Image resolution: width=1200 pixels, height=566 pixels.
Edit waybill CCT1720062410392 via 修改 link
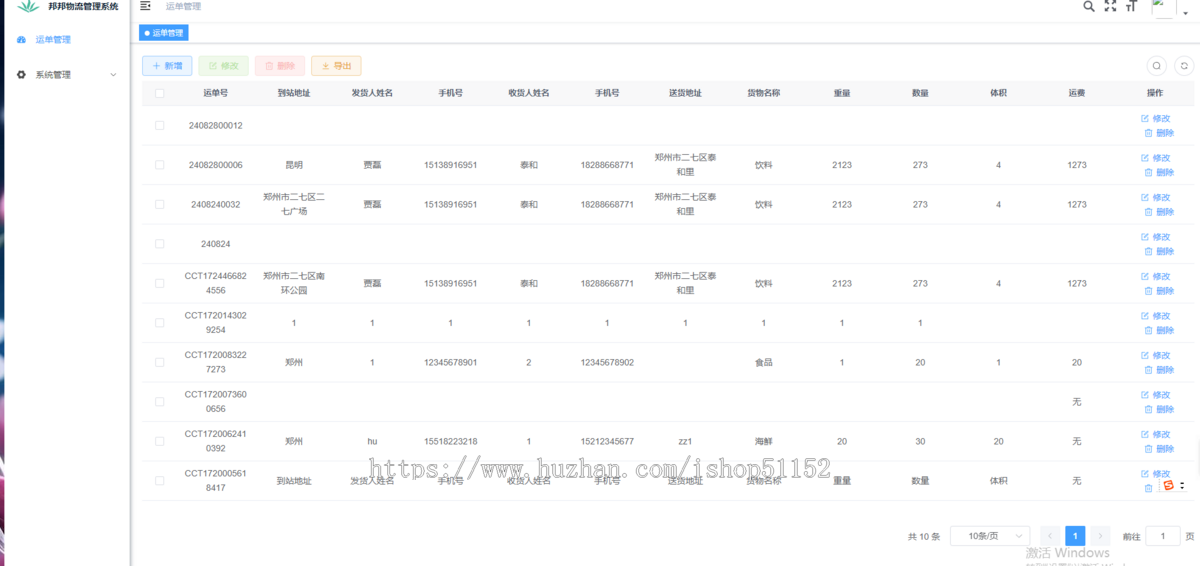coord(1156,434)
